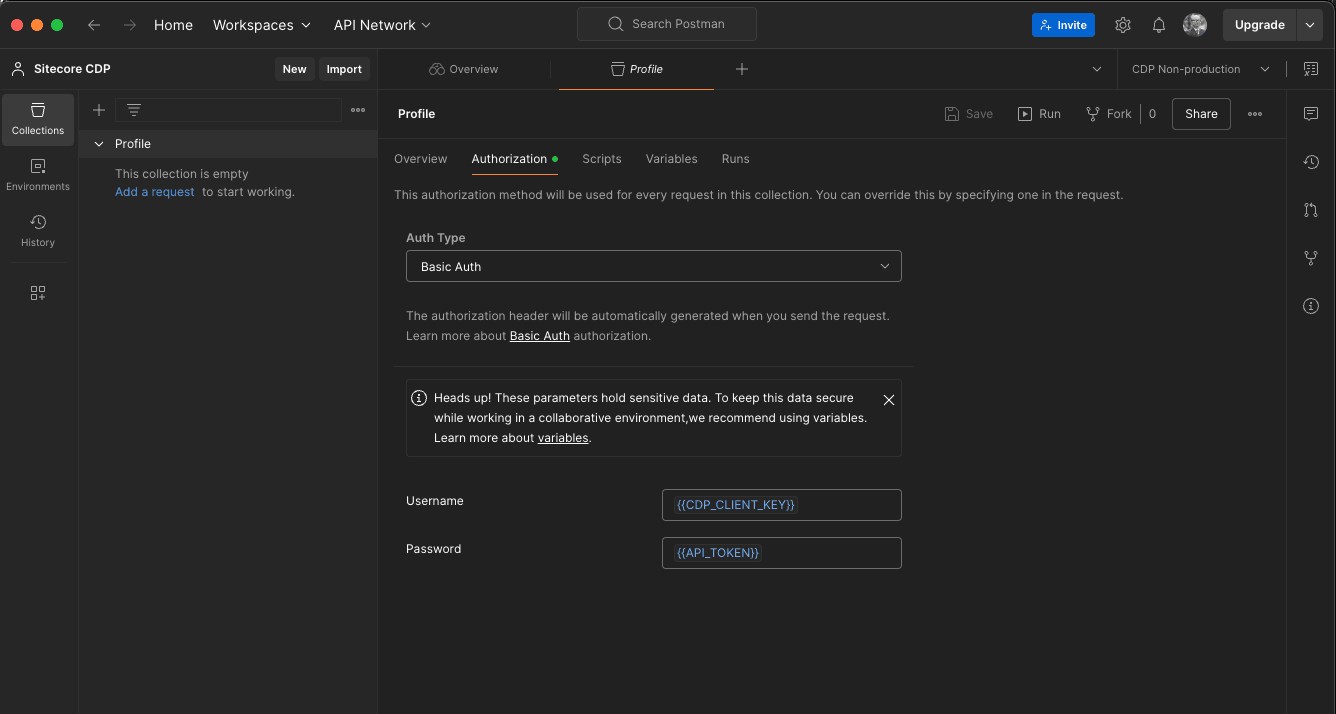Open the comments icon in right sidebar

click(1311, 114)
